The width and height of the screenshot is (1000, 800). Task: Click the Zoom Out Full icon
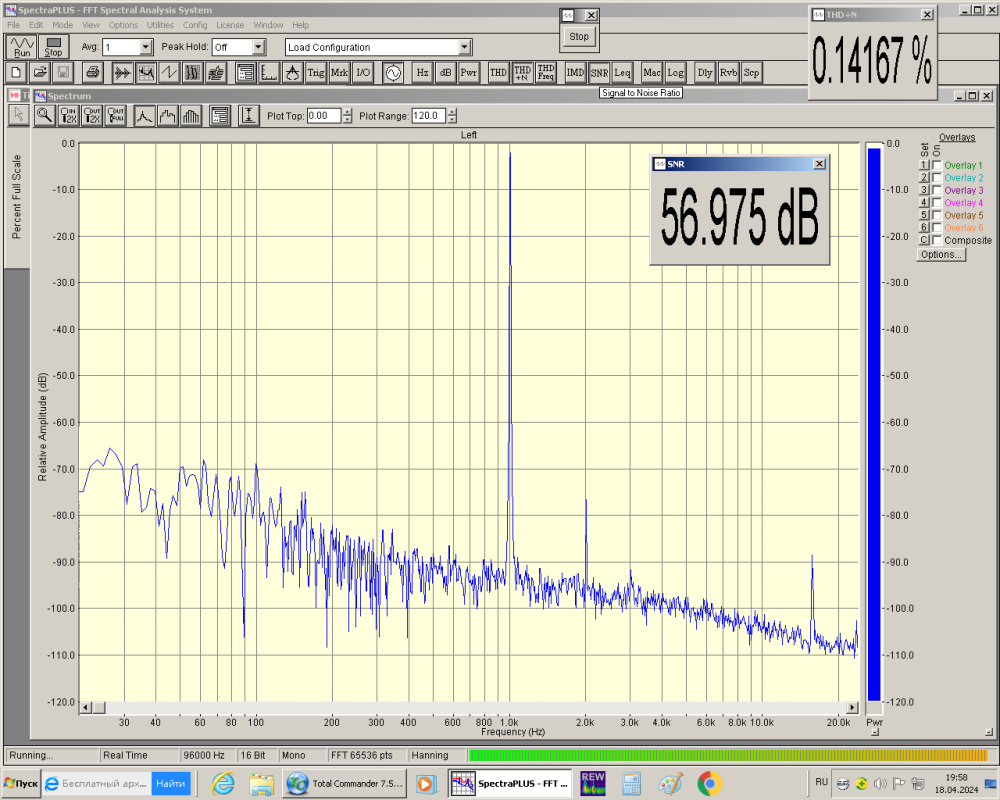tap(116, 115)
